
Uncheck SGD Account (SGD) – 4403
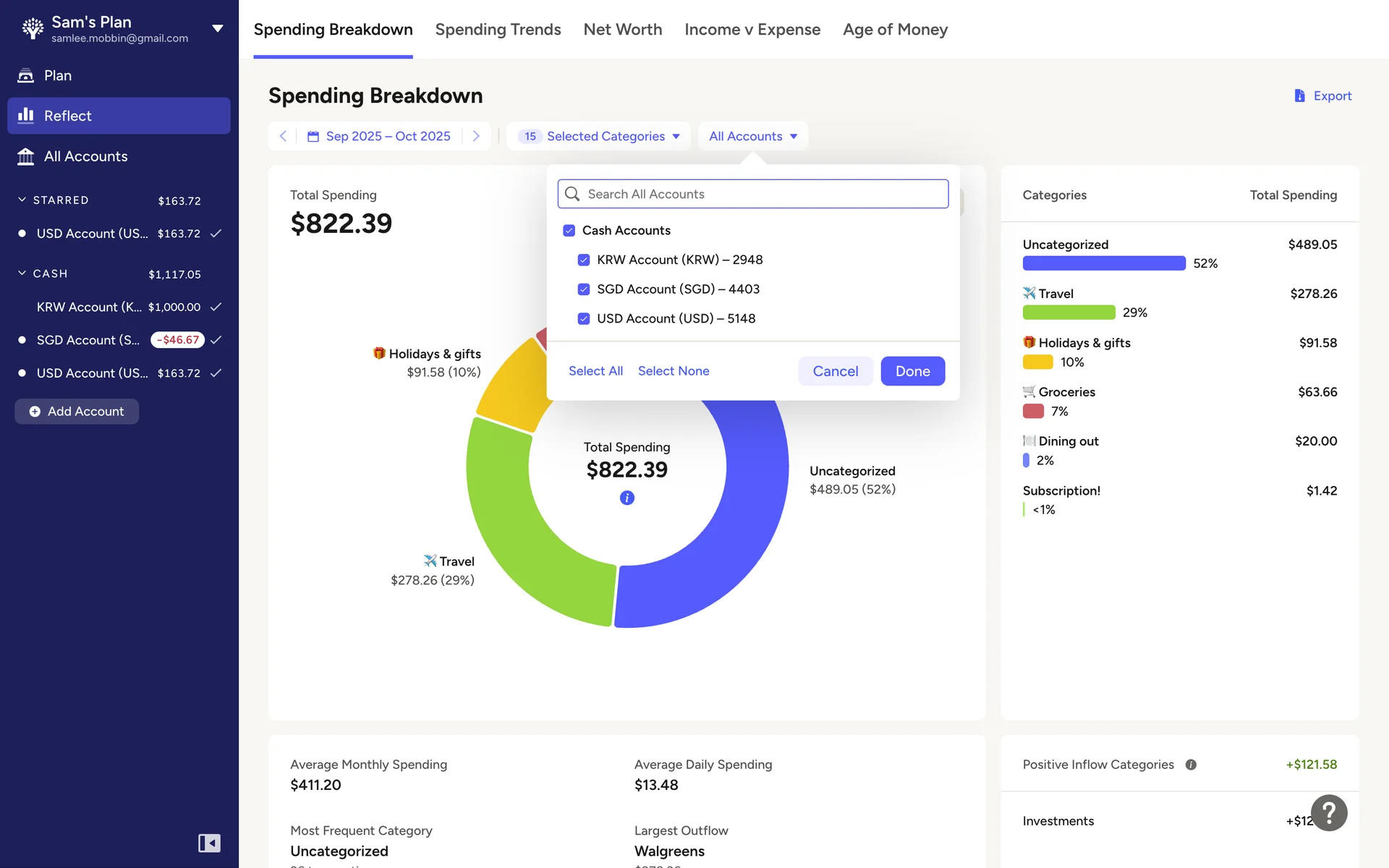[x=584, y=289]
